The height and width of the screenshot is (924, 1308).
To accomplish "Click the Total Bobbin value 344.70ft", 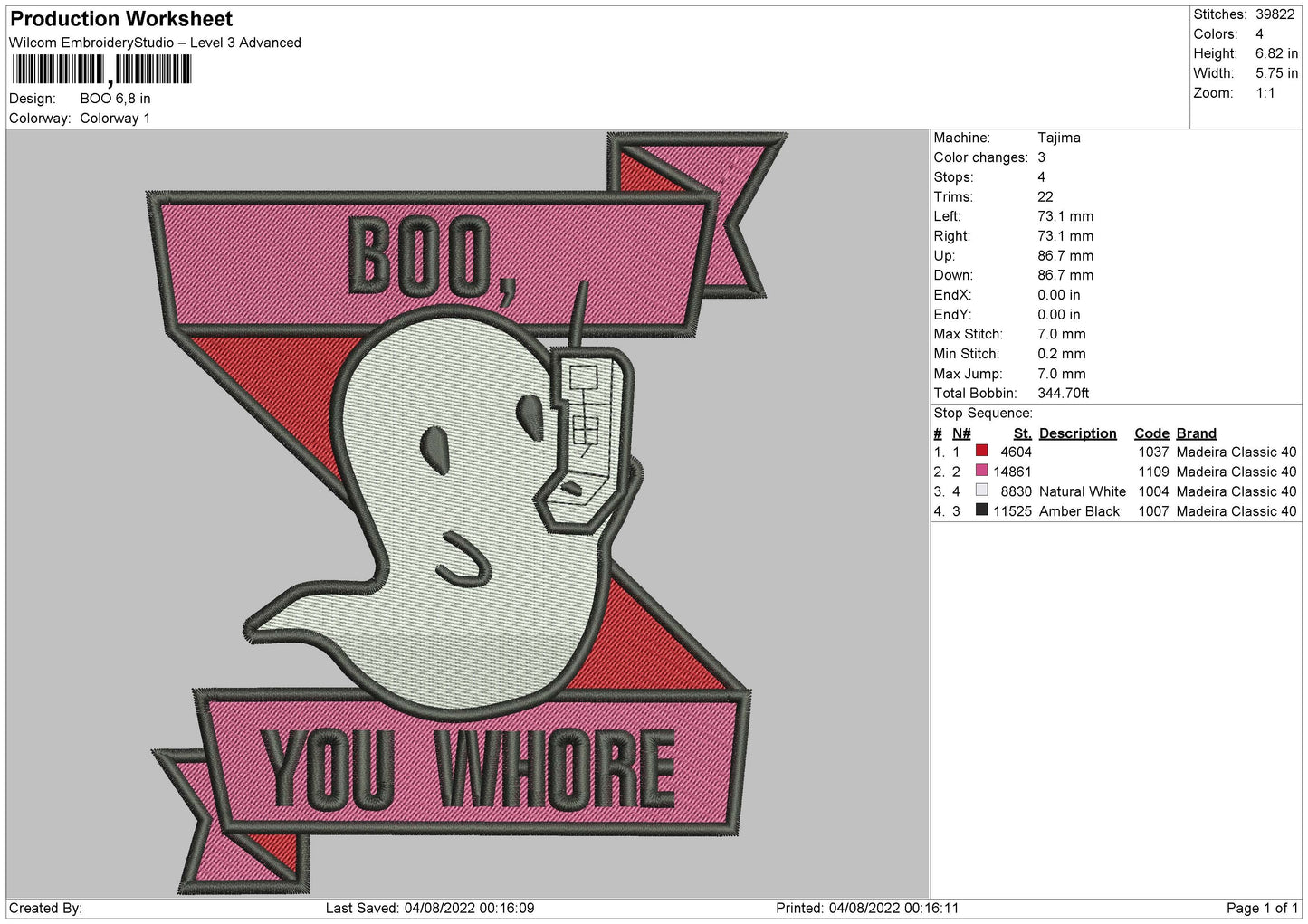I will [1064, 394].
